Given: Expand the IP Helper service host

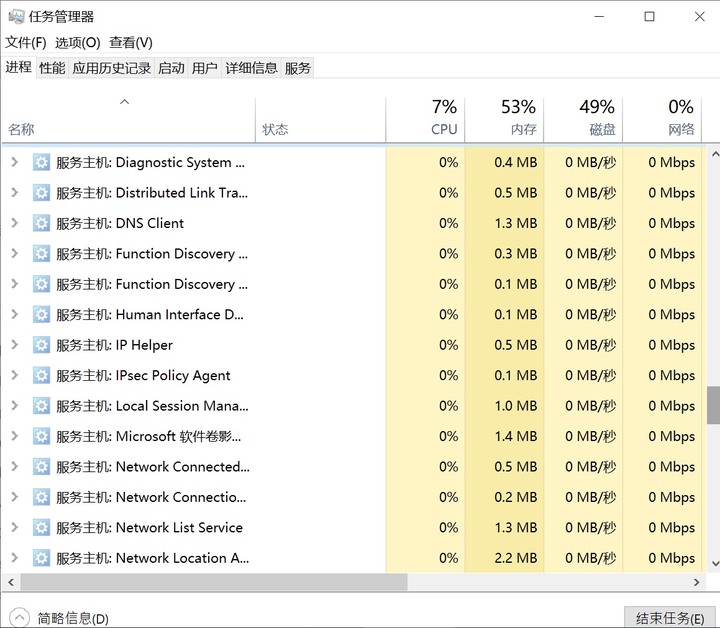Looking at the screenshot, I should [x=15, y=344].
